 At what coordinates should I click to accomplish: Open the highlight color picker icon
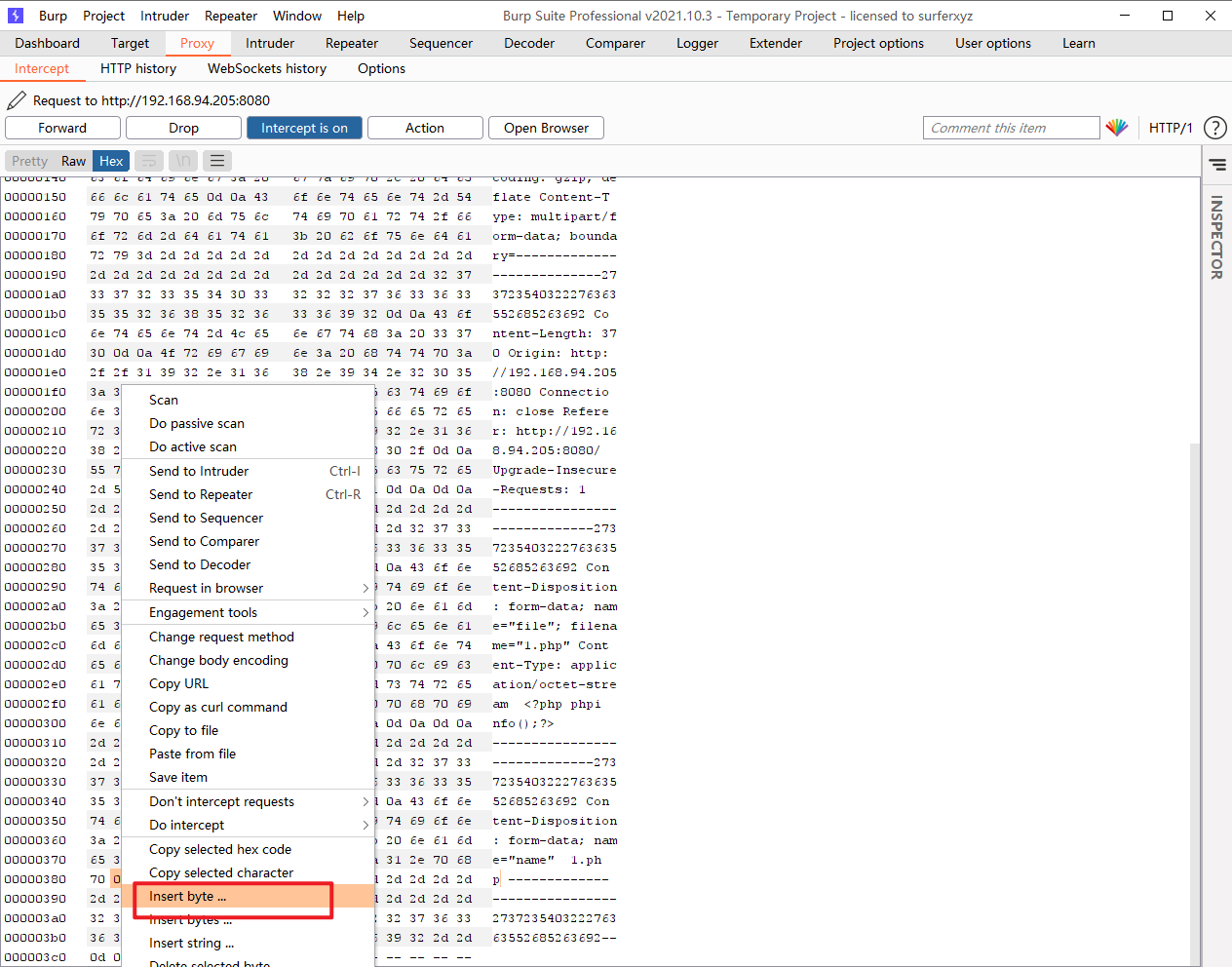point(1117,128)
